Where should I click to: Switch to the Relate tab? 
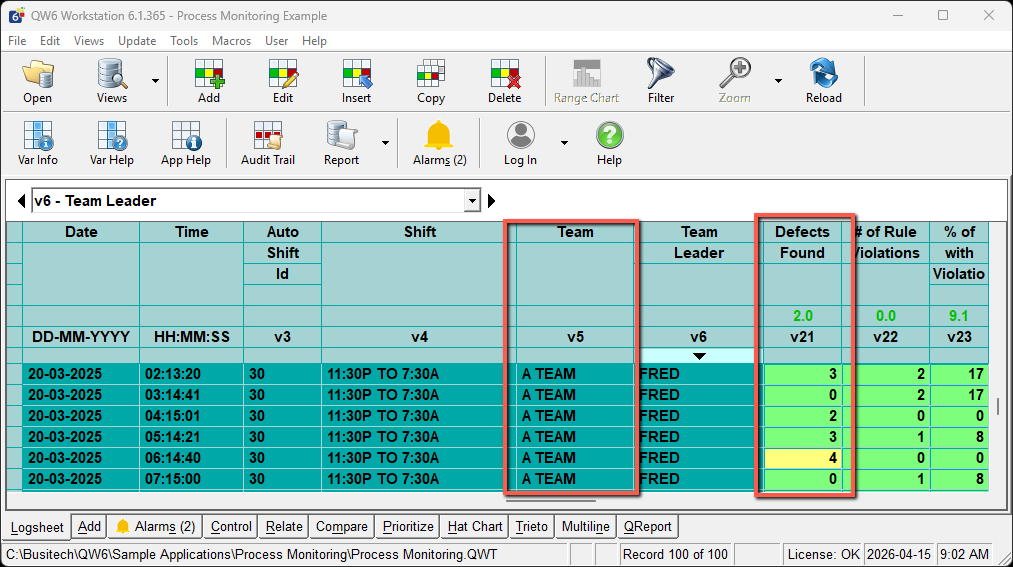coord(284,527)
